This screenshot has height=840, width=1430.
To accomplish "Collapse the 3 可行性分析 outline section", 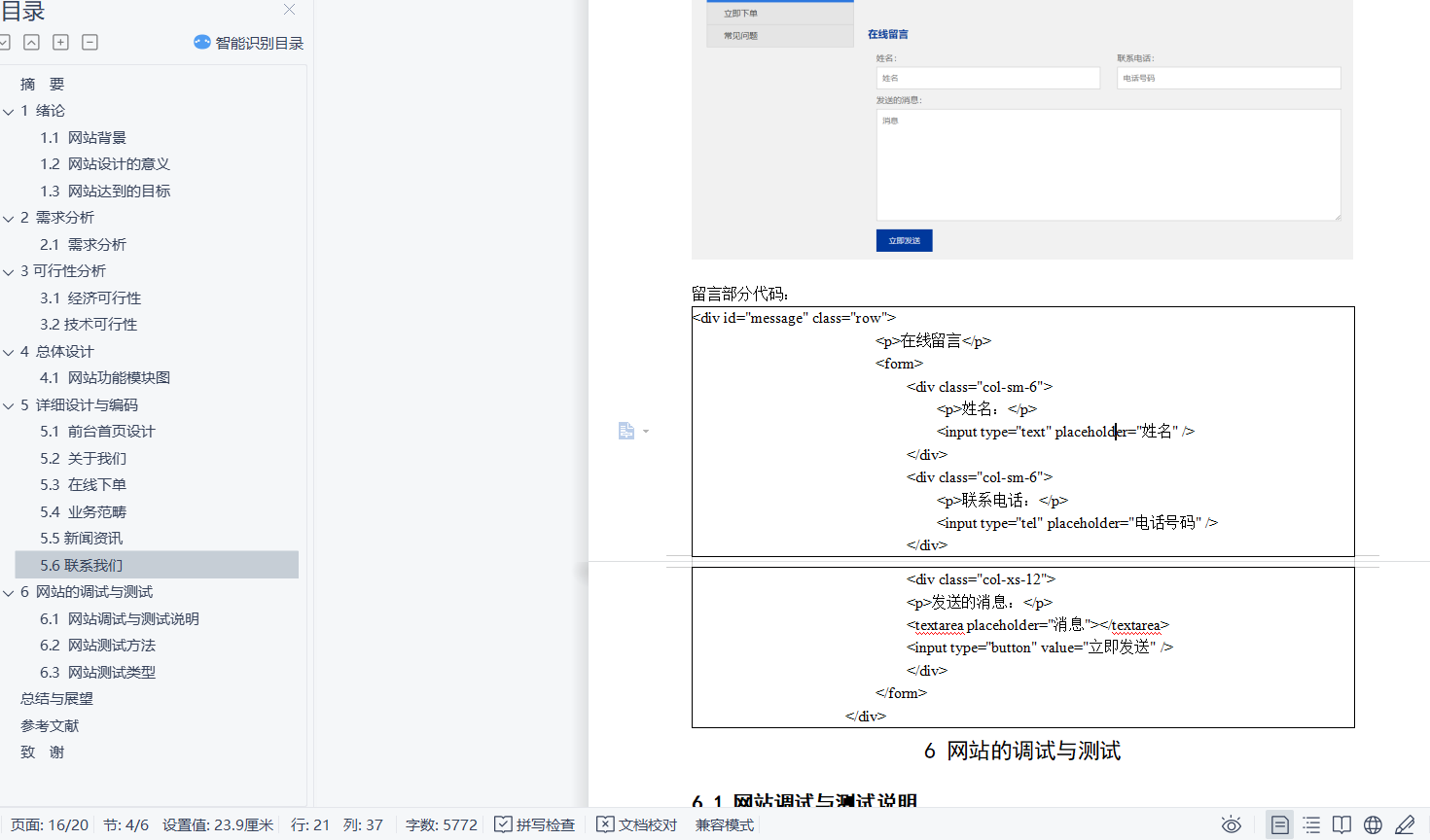I will point(9,271).
